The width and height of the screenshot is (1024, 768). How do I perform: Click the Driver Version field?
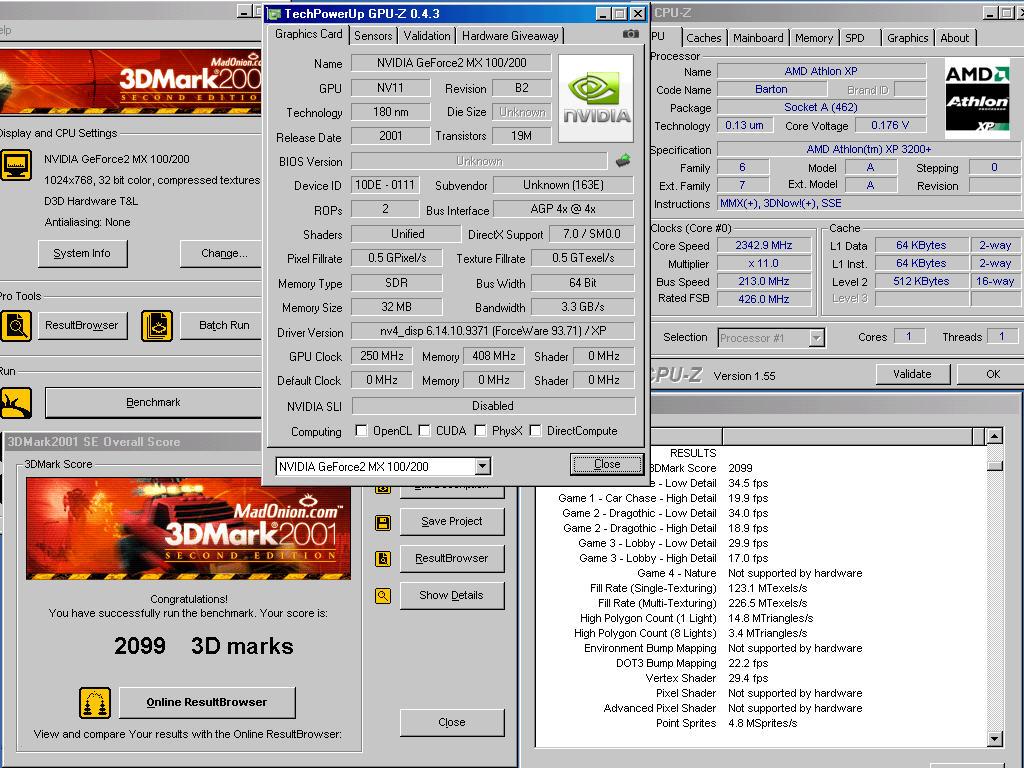tap(493, 331)
